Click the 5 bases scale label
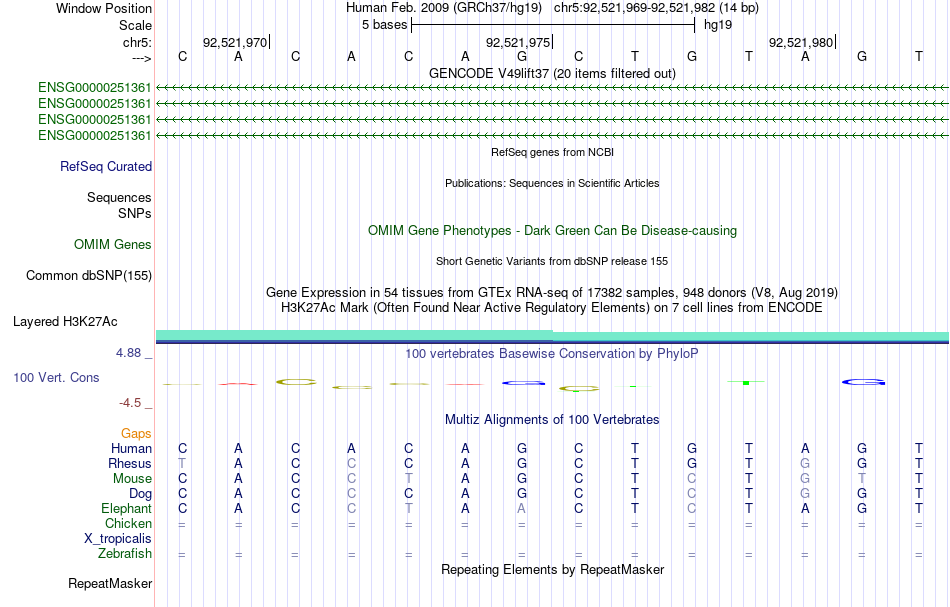This screenshot has height=607, width=950. (384, 25)
